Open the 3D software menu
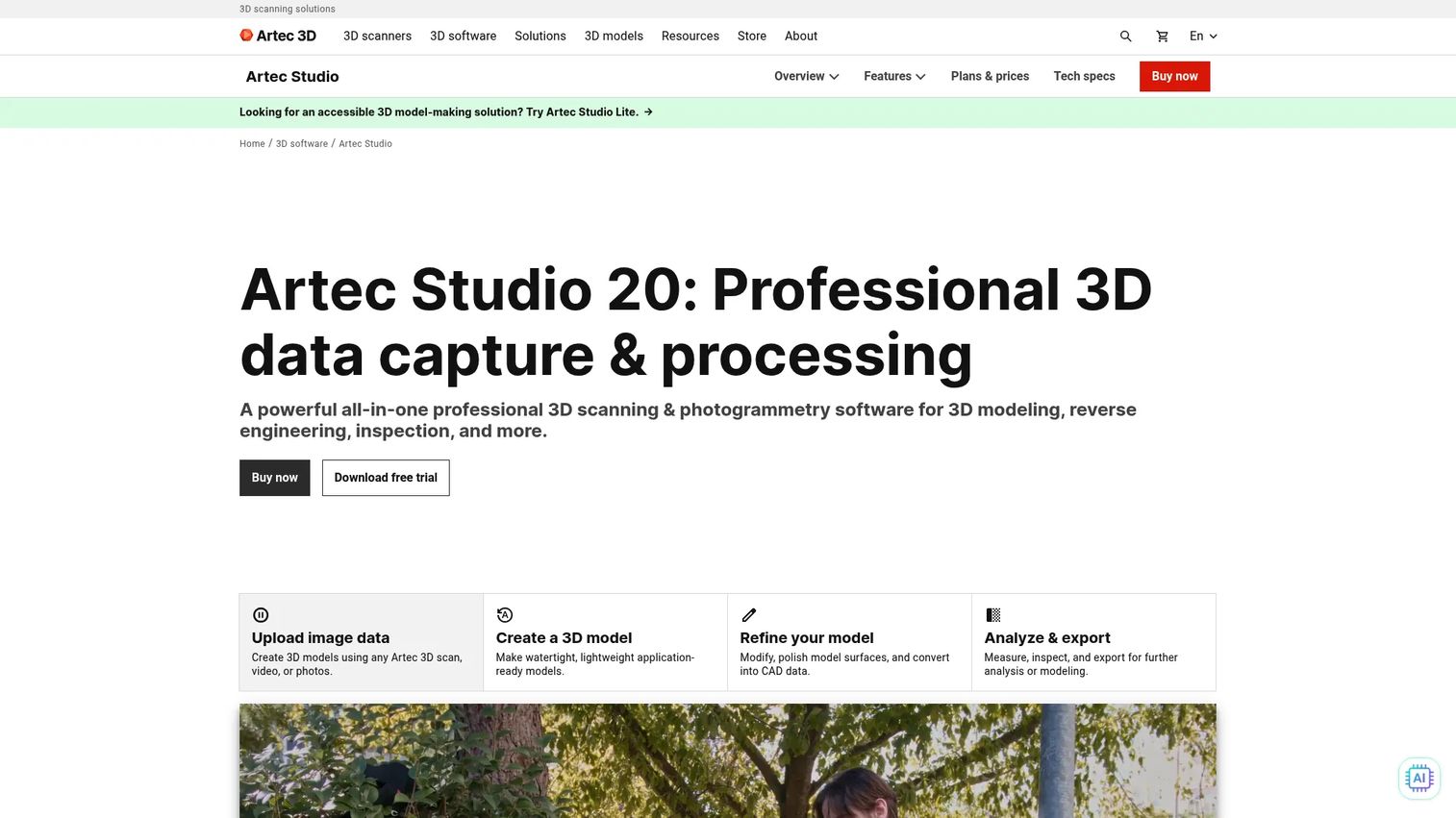 464,37
